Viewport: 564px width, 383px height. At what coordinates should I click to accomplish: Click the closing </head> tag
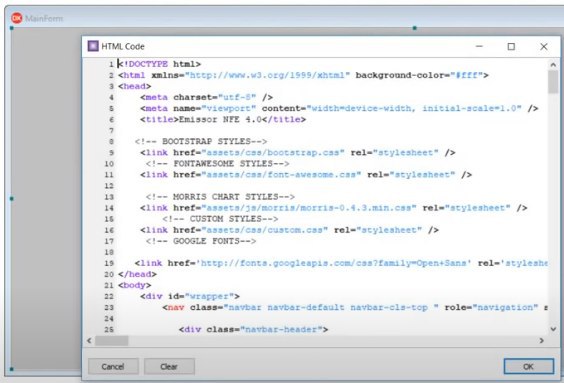pyautogui.click(x=137, y=274)
